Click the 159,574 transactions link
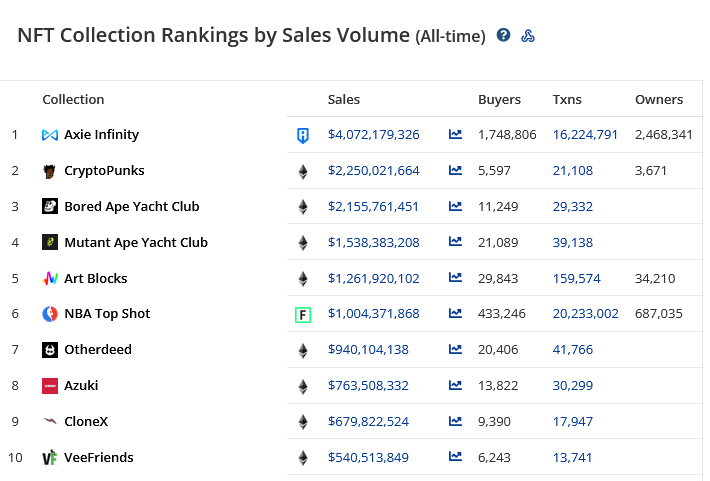Image resolution: width=710 pixels, height=481 pixels. tap(576, 278)
